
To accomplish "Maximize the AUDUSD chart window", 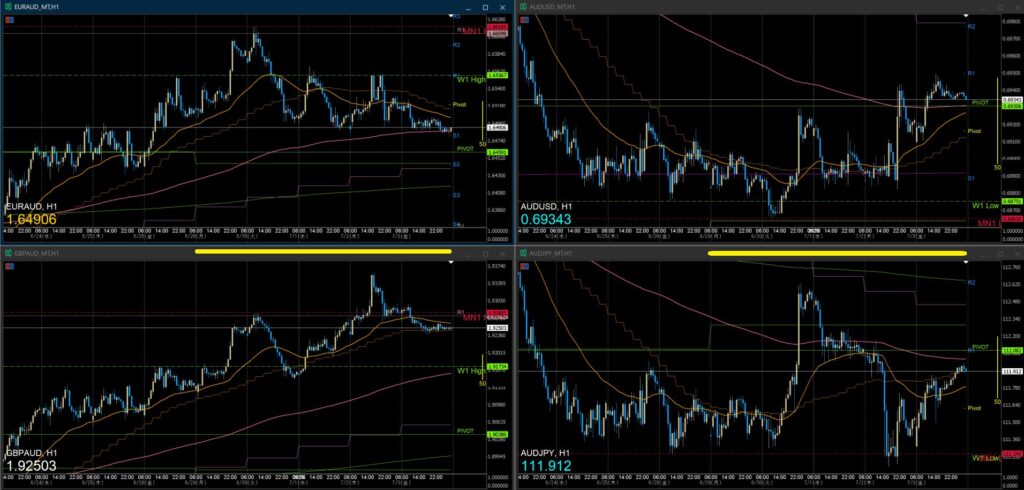I will pos(1000,7).
